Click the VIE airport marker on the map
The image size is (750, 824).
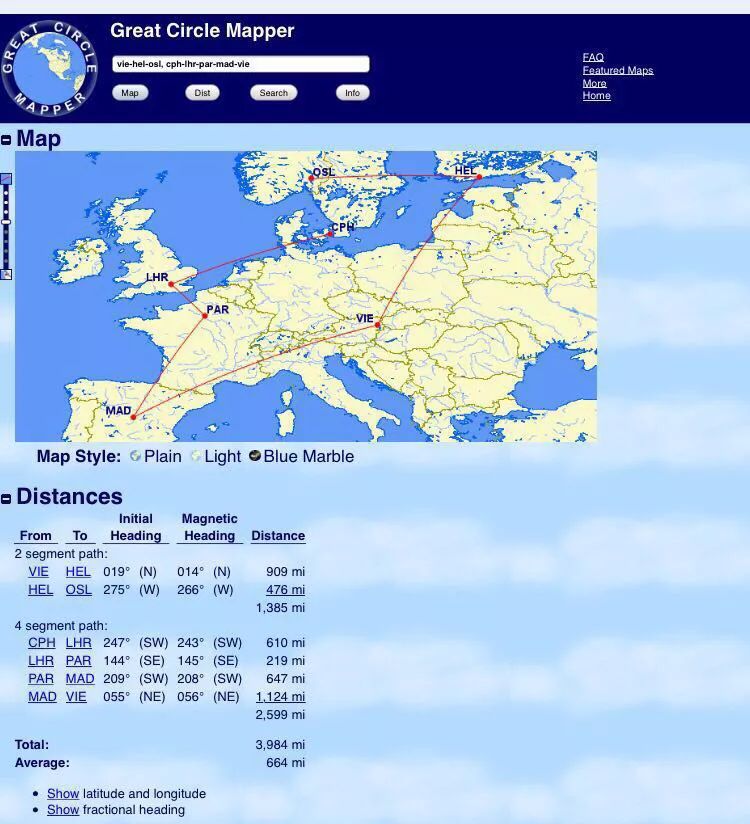378,325
